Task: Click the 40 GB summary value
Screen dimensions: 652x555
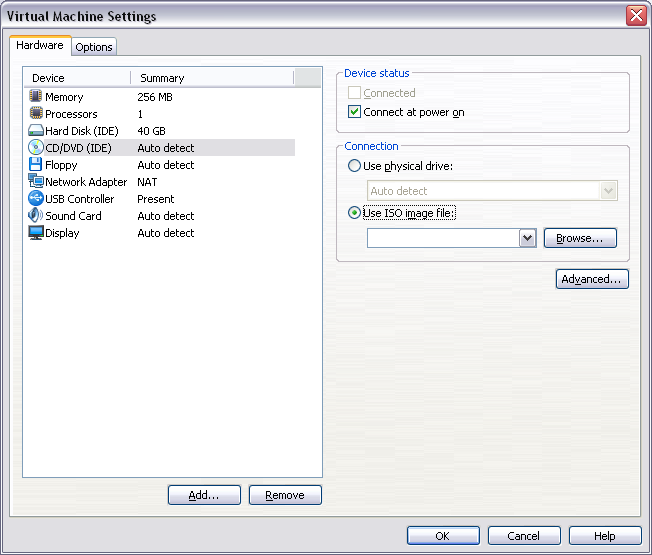Action: (x=151, y=131)
